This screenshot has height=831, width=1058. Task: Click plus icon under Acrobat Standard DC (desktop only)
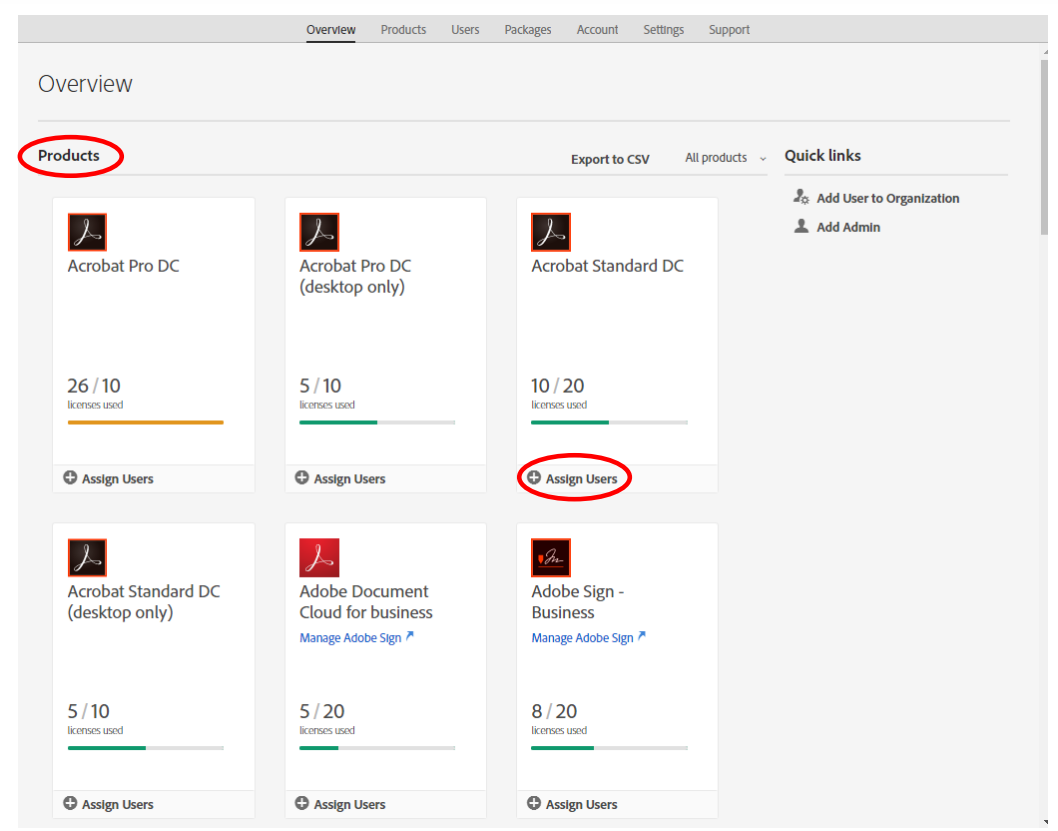tap(70, 803)
